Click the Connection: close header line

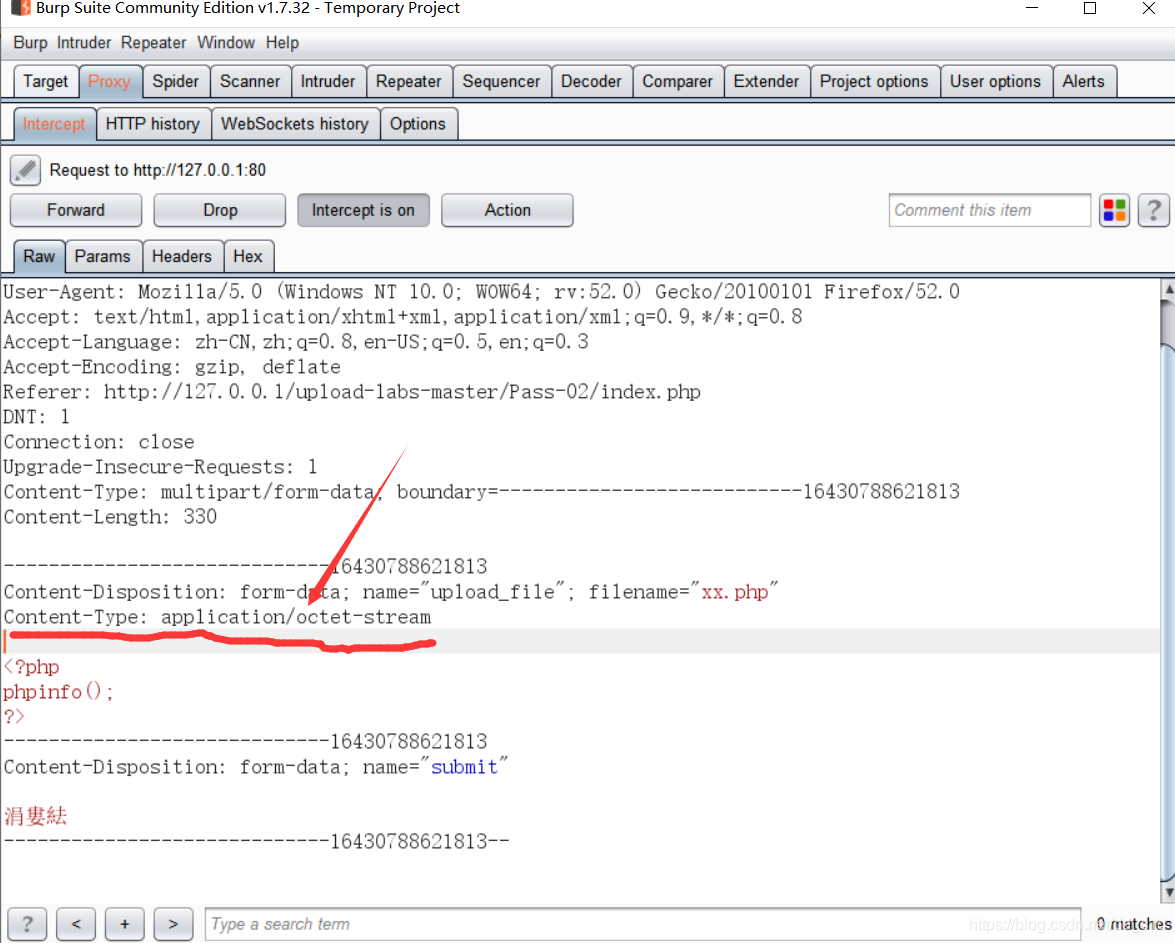pyautogui.click(x=99, y=442)
